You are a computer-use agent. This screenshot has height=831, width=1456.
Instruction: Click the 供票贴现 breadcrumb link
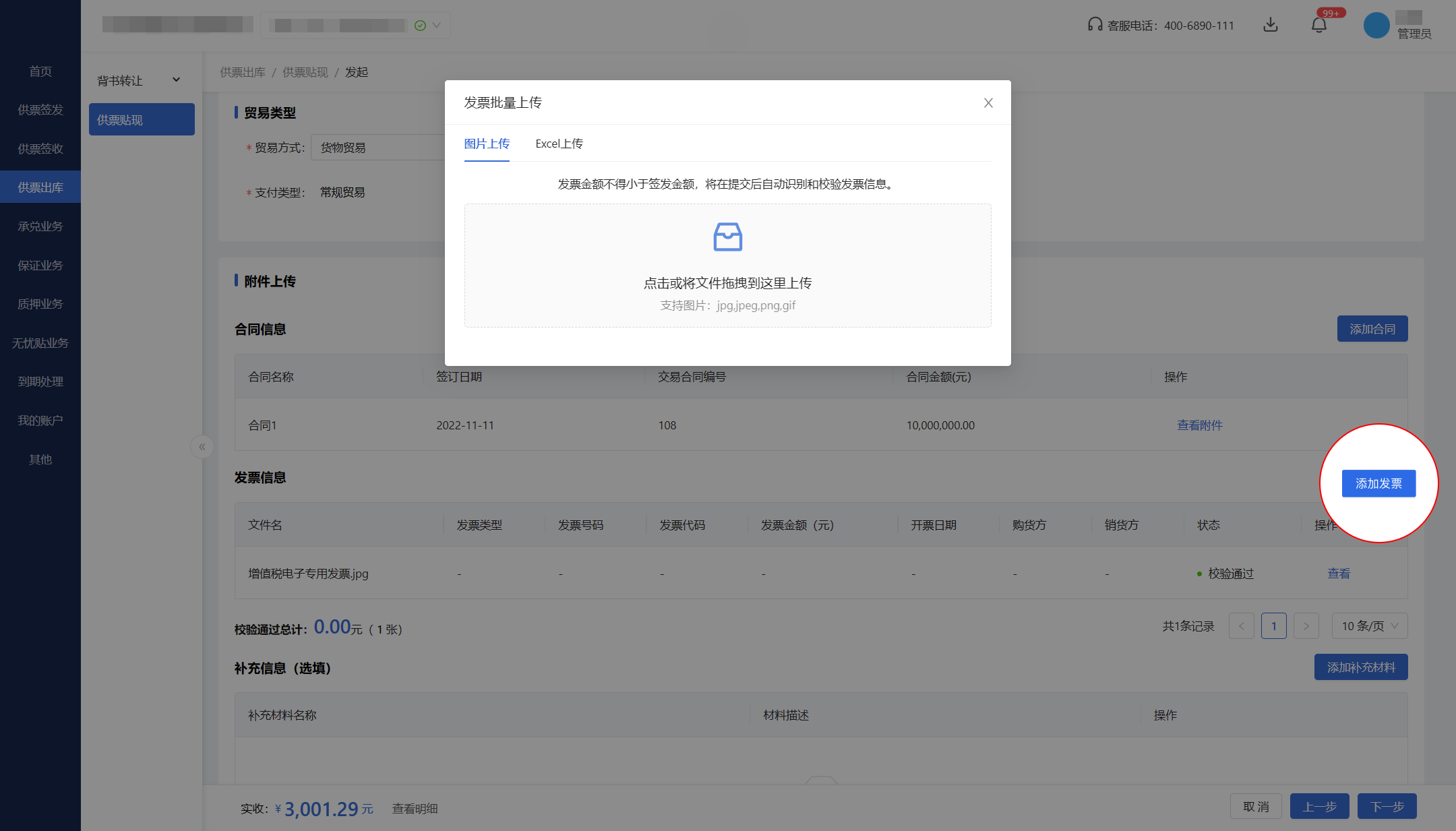pos(305,72)
